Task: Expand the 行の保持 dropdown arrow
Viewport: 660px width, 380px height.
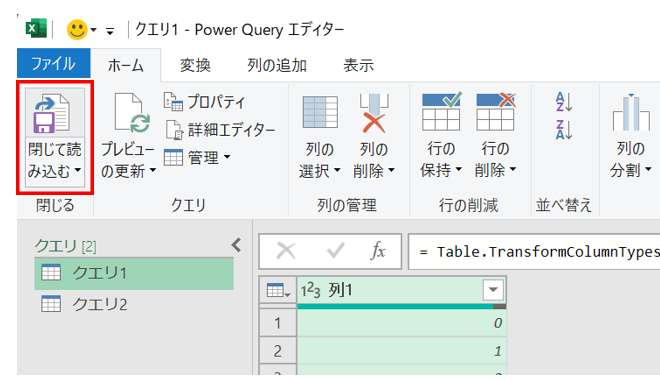Action: (x=458, y=169)
